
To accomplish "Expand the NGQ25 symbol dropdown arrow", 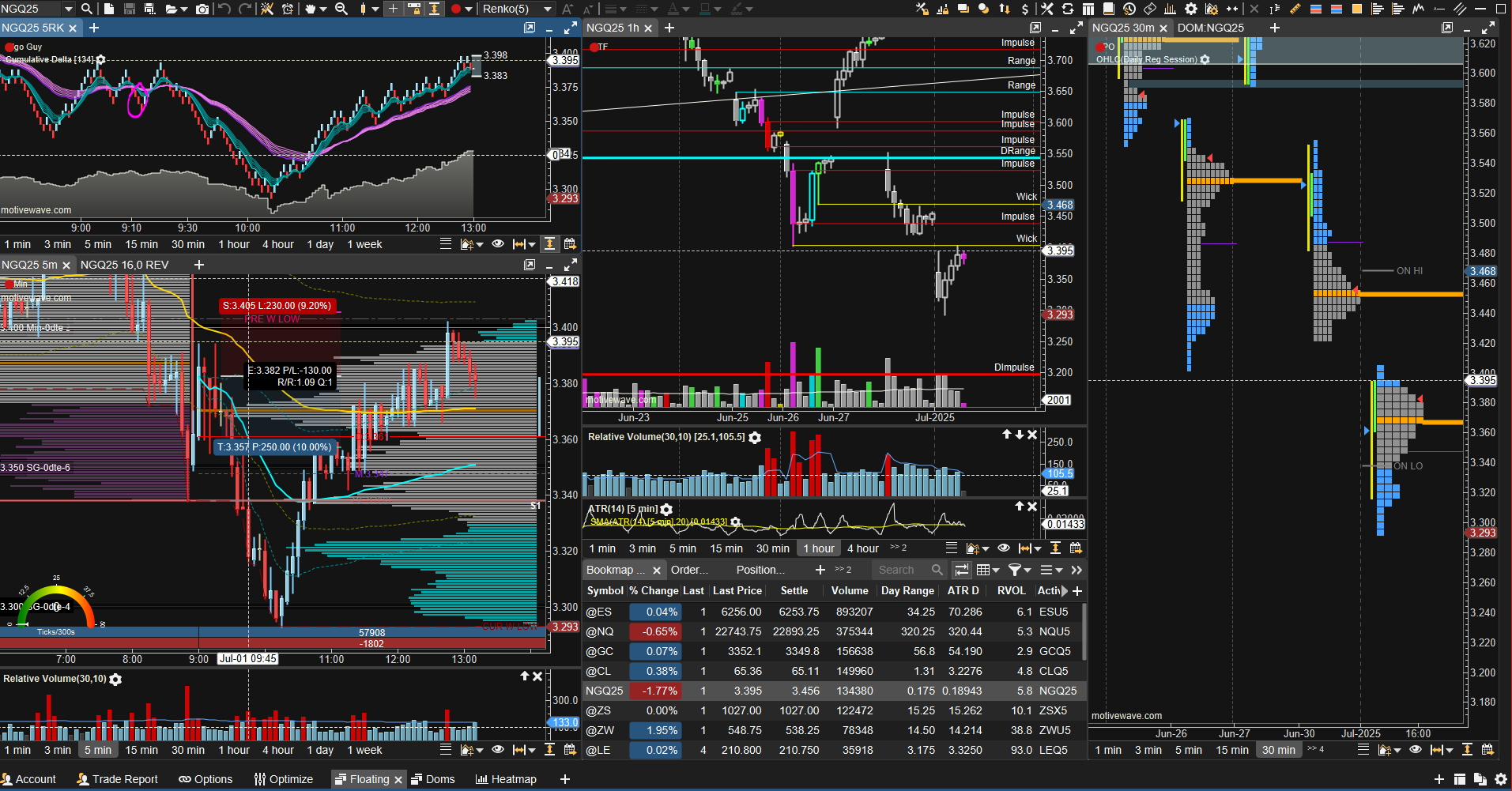I will 69,9.
